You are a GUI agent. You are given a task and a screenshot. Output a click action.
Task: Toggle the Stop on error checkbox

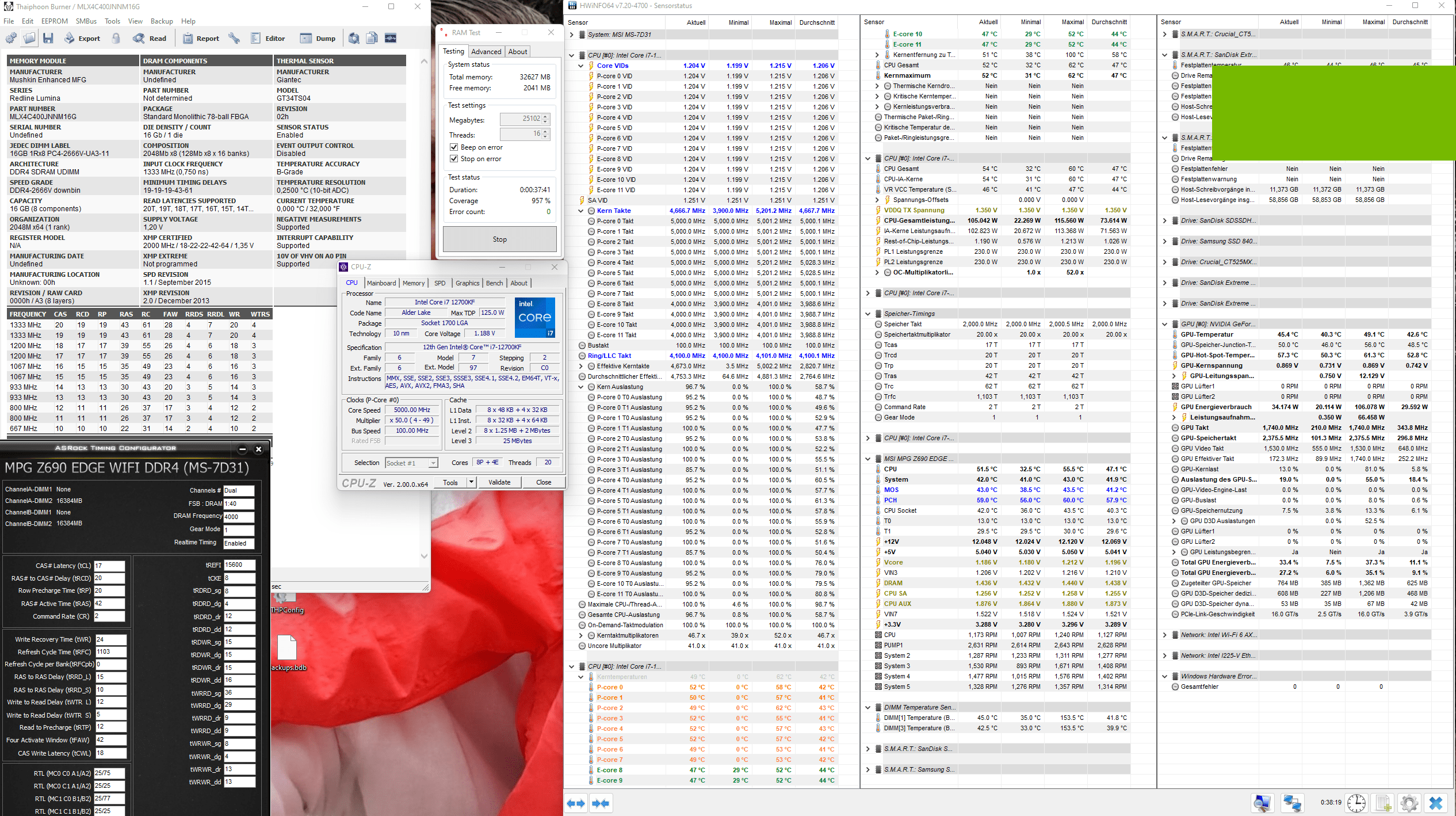[x=454, y=159]
